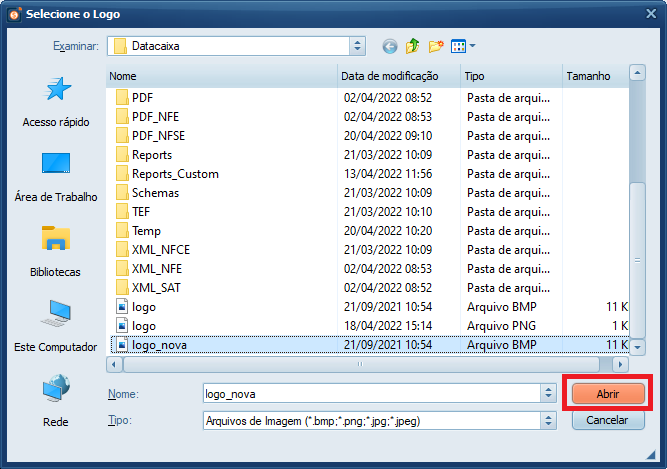The image size is (667, 469).
Task: Go to Área de Trabalho location
Action: [56, 177]
